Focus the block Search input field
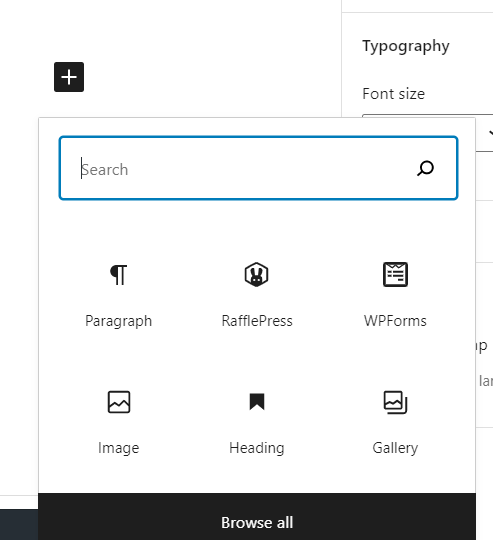Viewport: 493px width, 540px height. 258,168
